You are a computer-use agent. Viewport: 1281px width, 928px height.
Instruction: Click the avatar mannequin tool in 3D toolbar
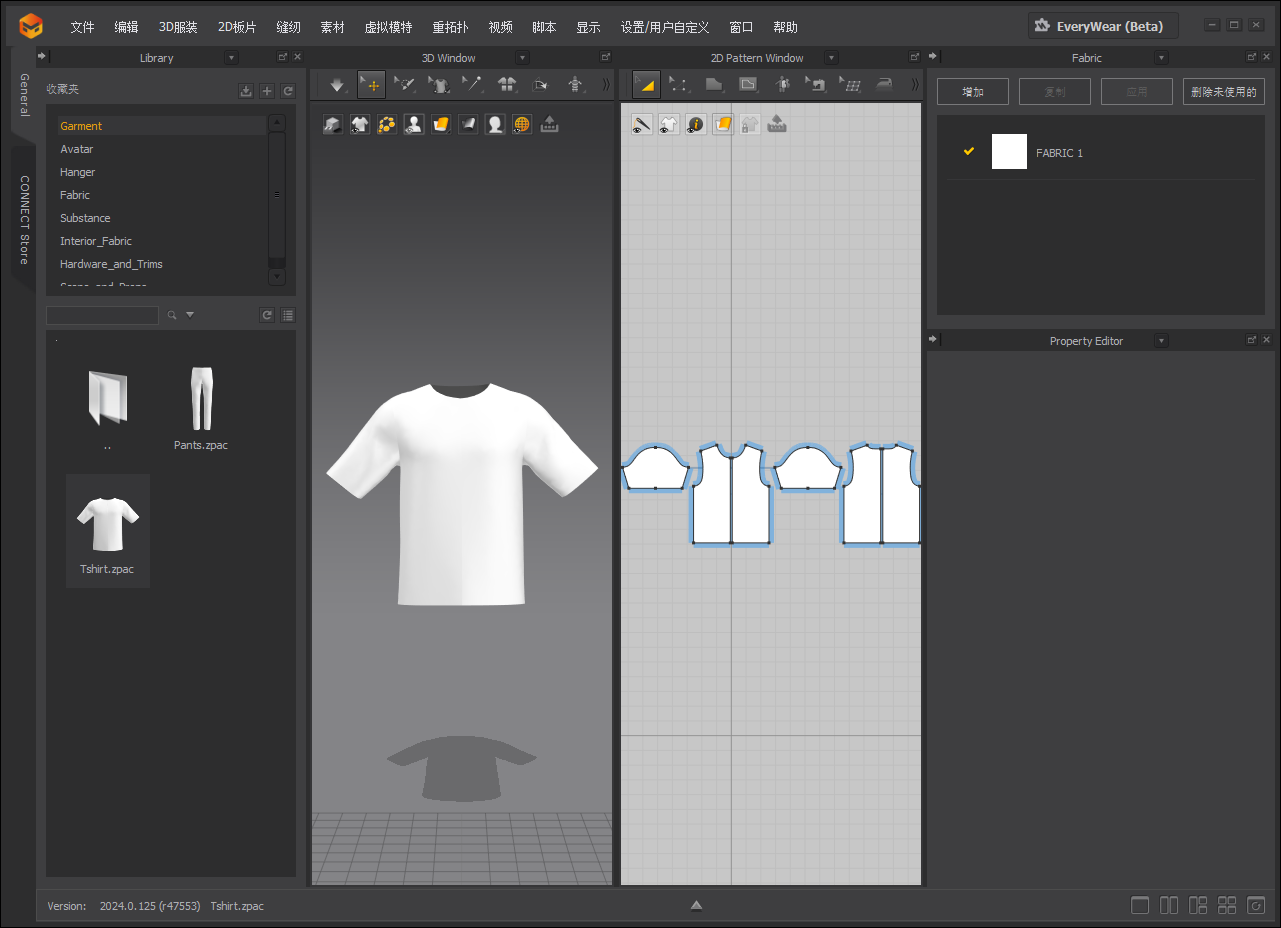[575, 85]
